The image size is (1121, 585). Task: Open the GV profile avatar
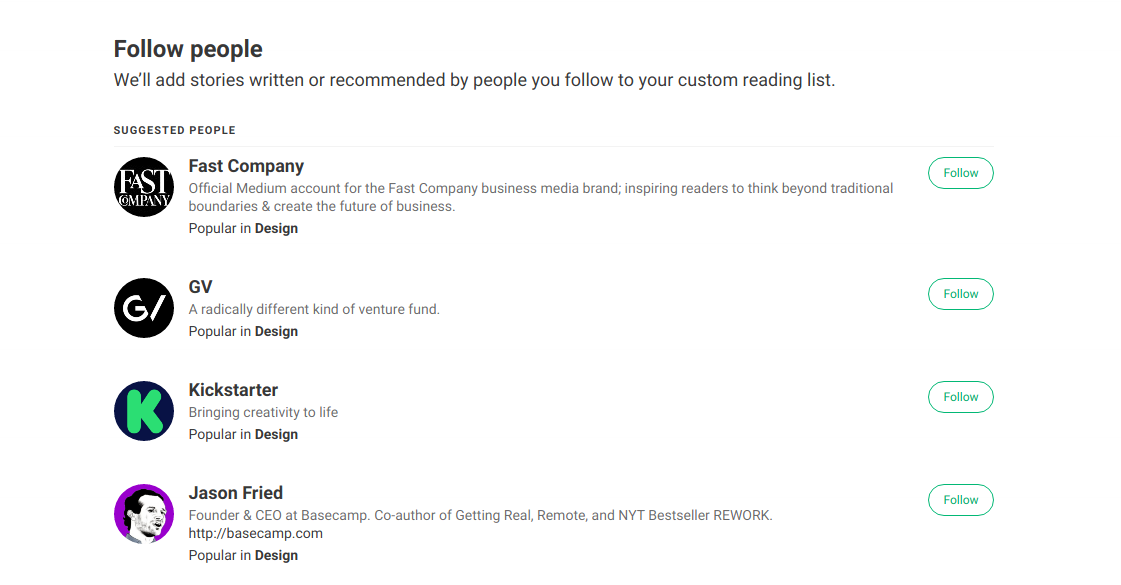pyautogui.click(x=144, y=308)
